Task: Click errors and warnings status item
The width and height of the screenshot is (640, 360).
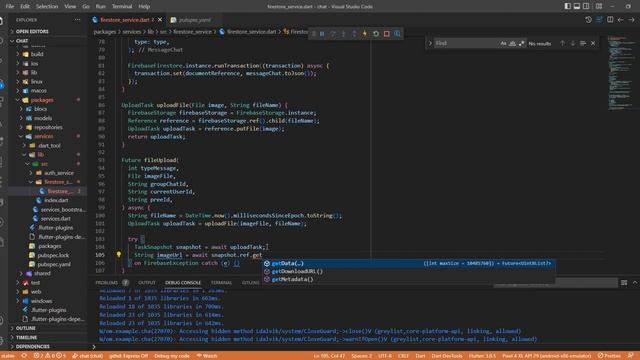Action: click(x=49, y=356)
